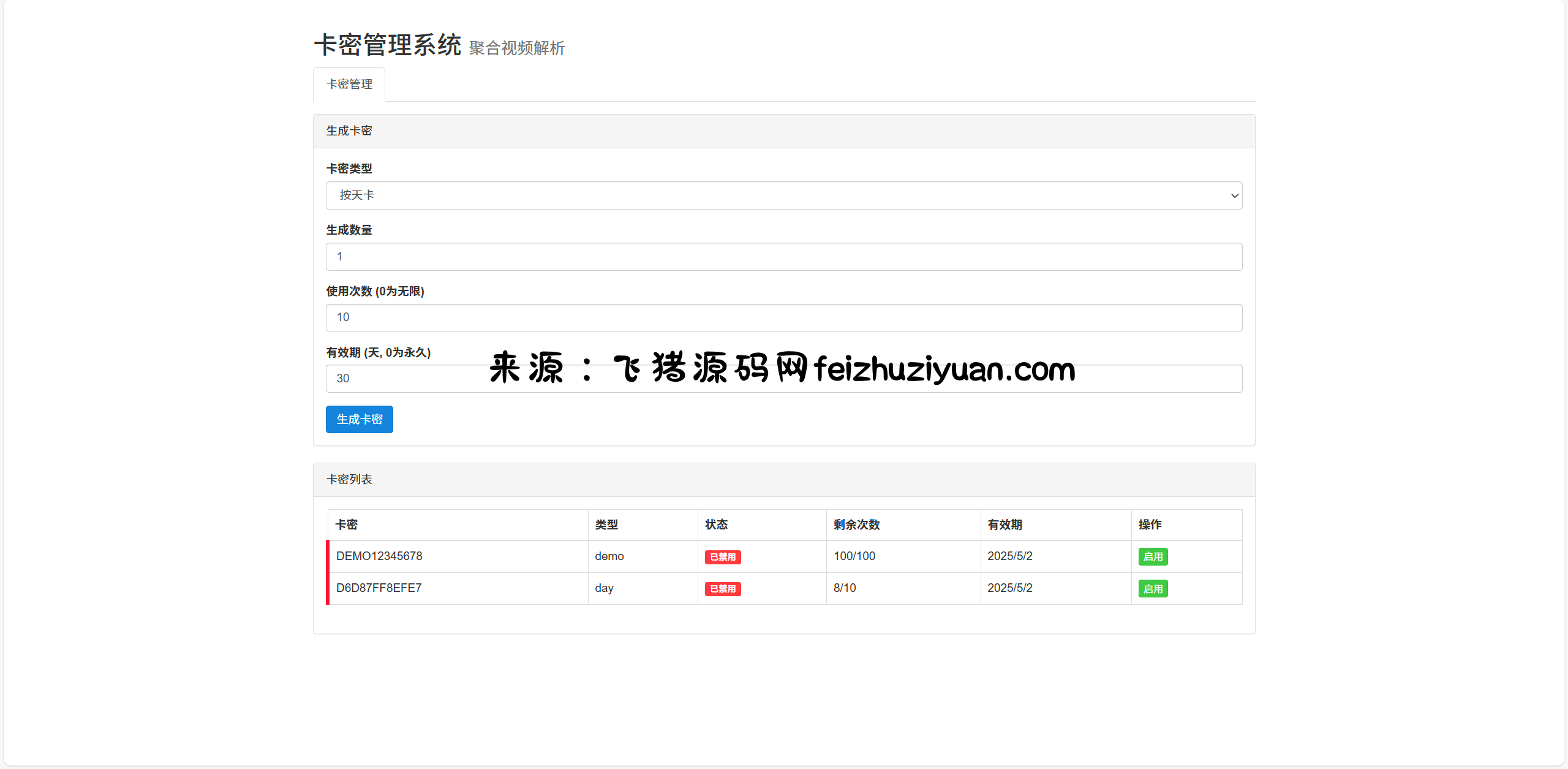
Task: Click the 卡密 column header
Action: point(347,525)
